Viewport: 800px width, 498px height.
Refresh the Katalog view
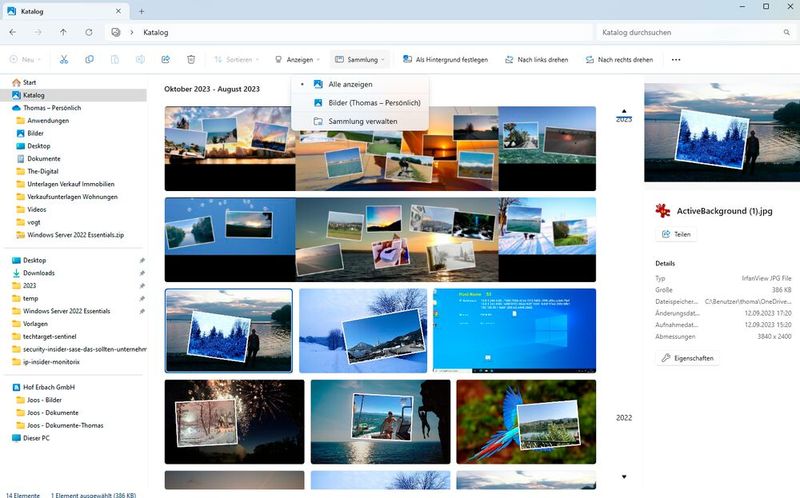[89, 32]
